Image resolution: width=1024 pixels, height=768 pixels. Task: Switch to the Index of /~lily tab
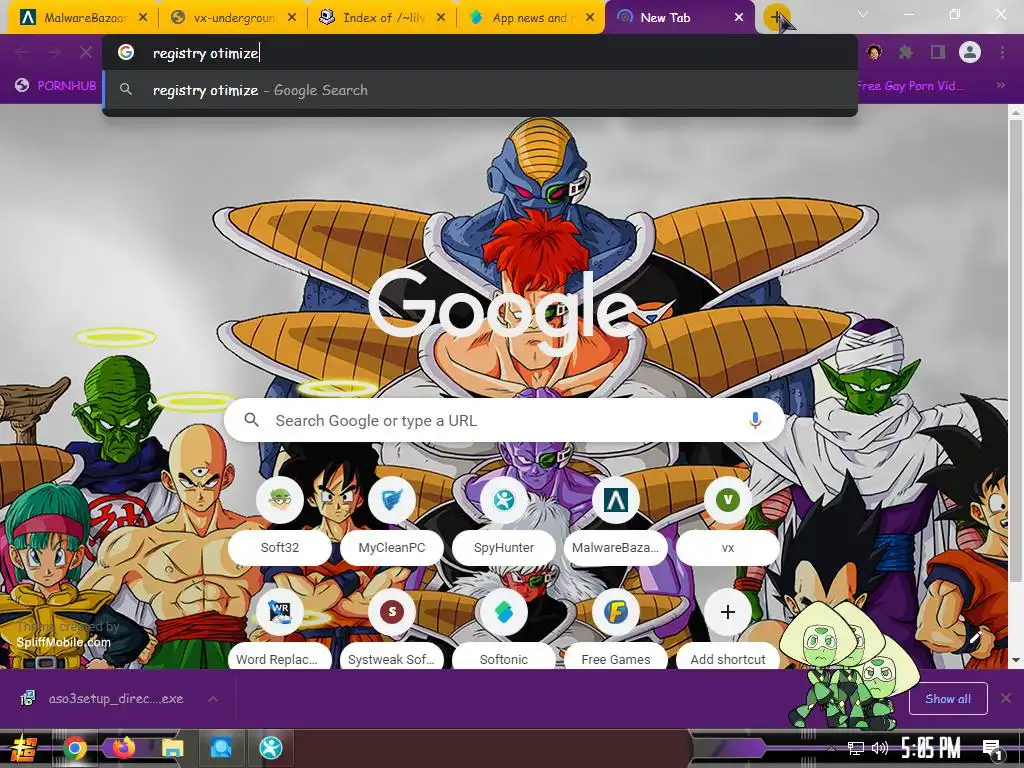point(374,18)
